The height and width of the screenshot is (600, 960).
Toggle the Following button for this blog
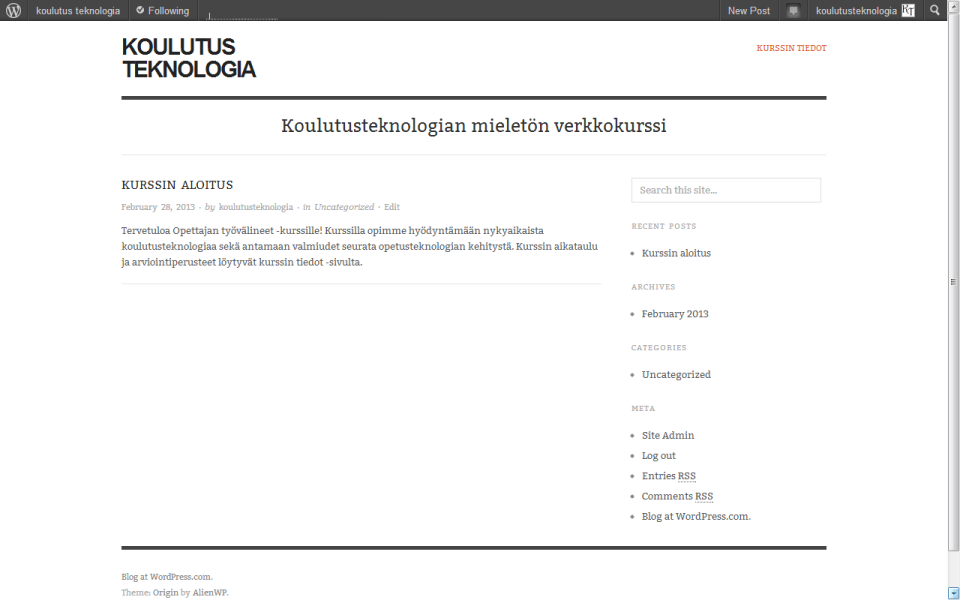click(x=163, y=11)
